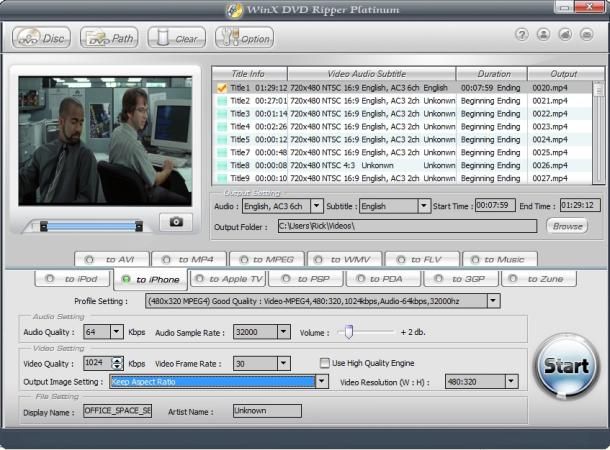Viewport: 610px width, 450px height.
Task: Click the title list scrollbar
Action: [x=598, y=132]
